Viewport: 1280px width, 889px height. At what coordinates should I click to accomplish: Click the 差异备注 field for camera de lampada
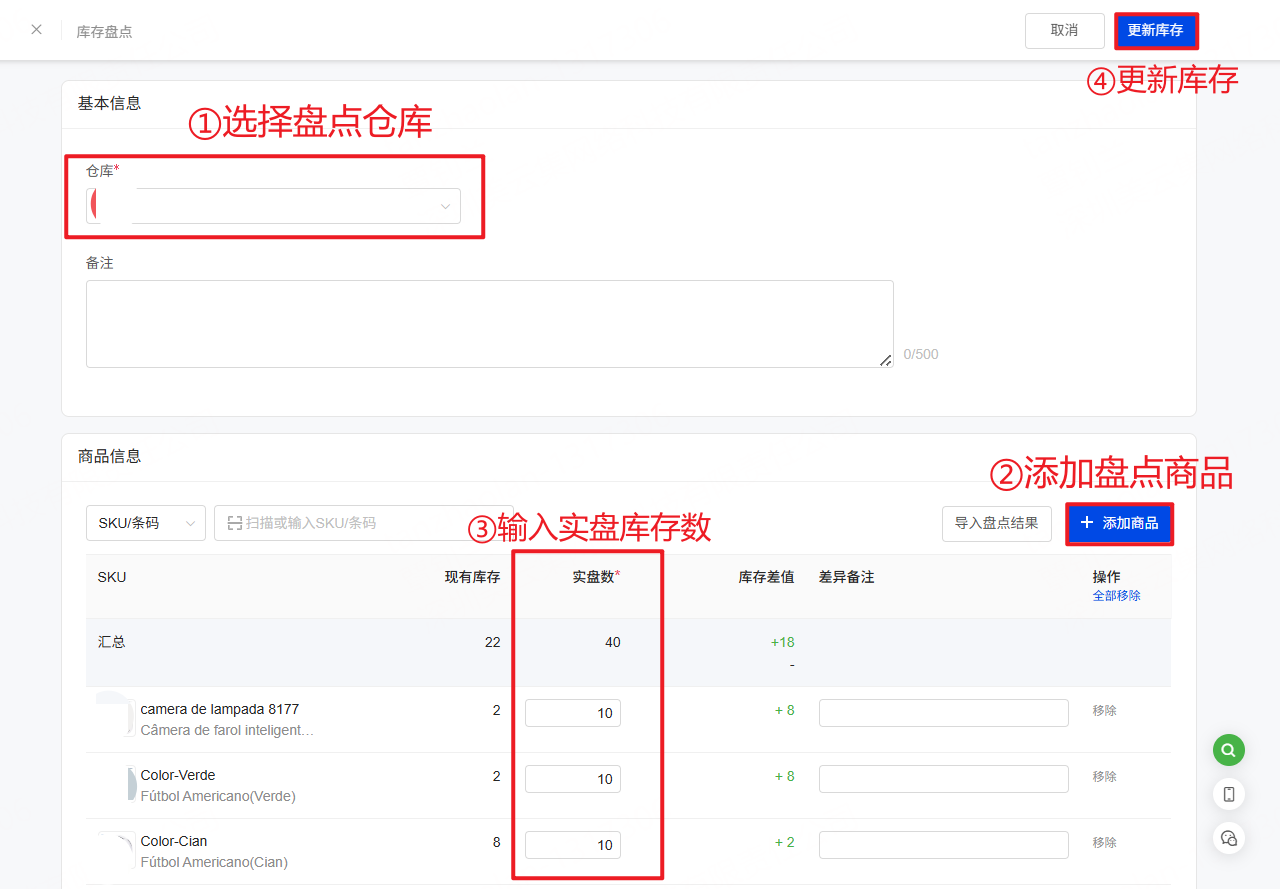[x=943, y=713]
